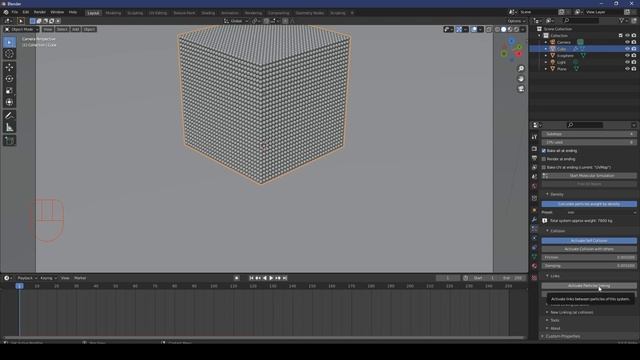The image size is (640, 360).
Task: Click Start Molecular Simulation button
Action: coord(589,176)
